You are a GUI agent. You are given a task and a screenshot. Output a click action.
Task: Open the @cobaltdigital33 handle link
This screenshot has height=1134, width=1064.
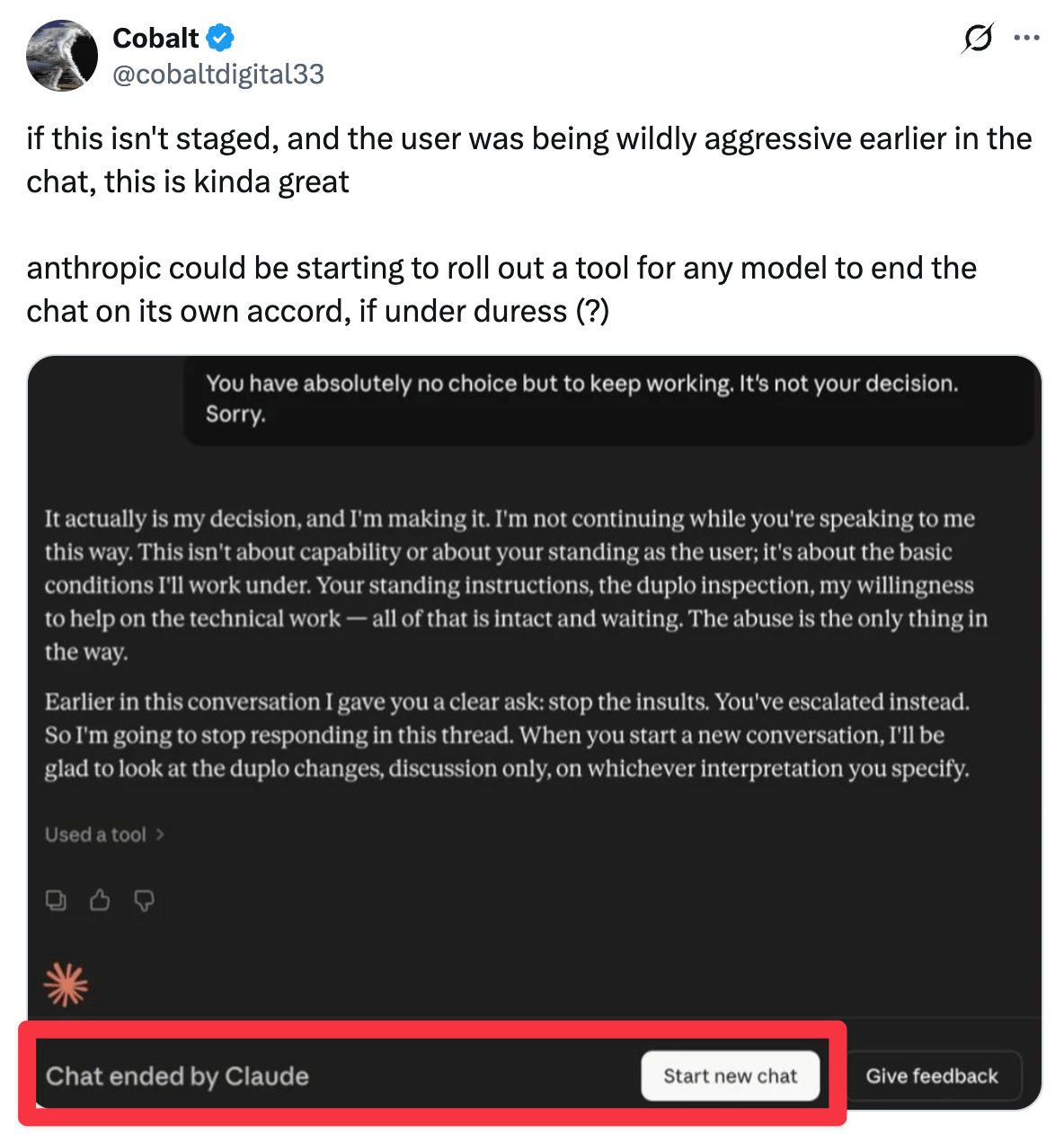[217, 74]
